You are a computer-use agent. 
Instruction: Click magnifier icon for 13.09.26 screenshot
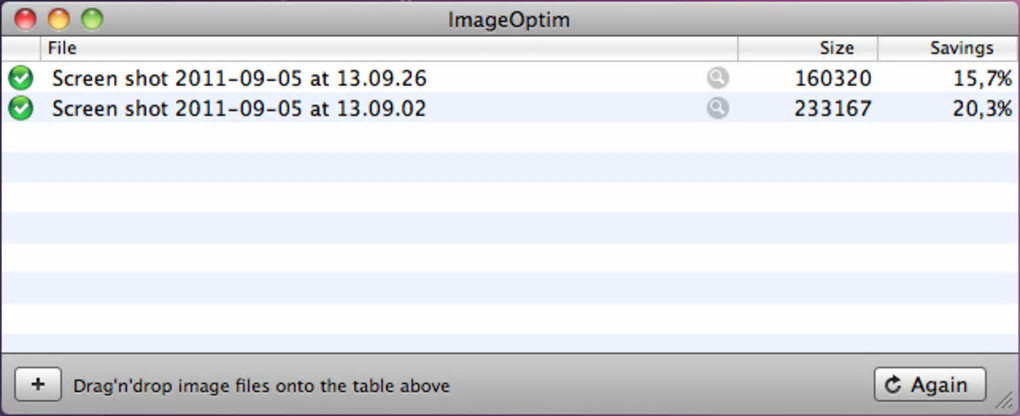coord(717,78)
